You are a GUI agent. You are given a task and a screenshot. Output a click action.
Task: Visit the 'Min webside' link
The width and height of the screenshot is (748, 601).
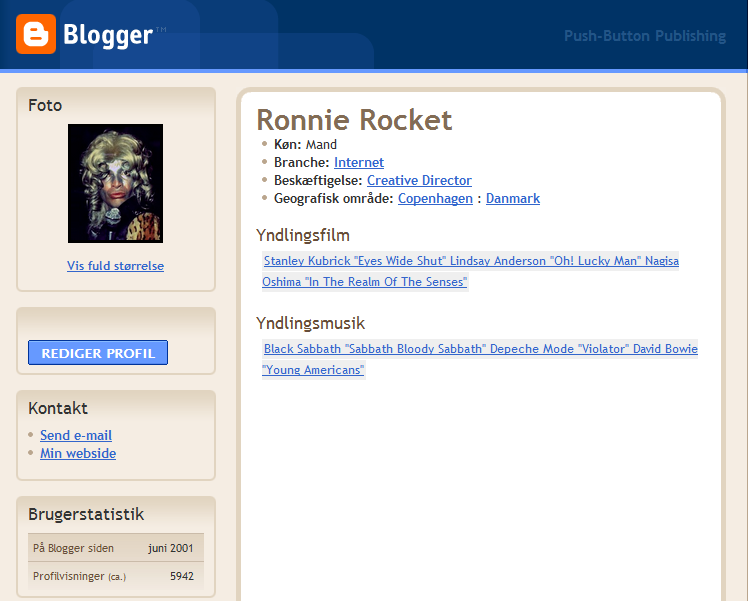pos(78,453)
